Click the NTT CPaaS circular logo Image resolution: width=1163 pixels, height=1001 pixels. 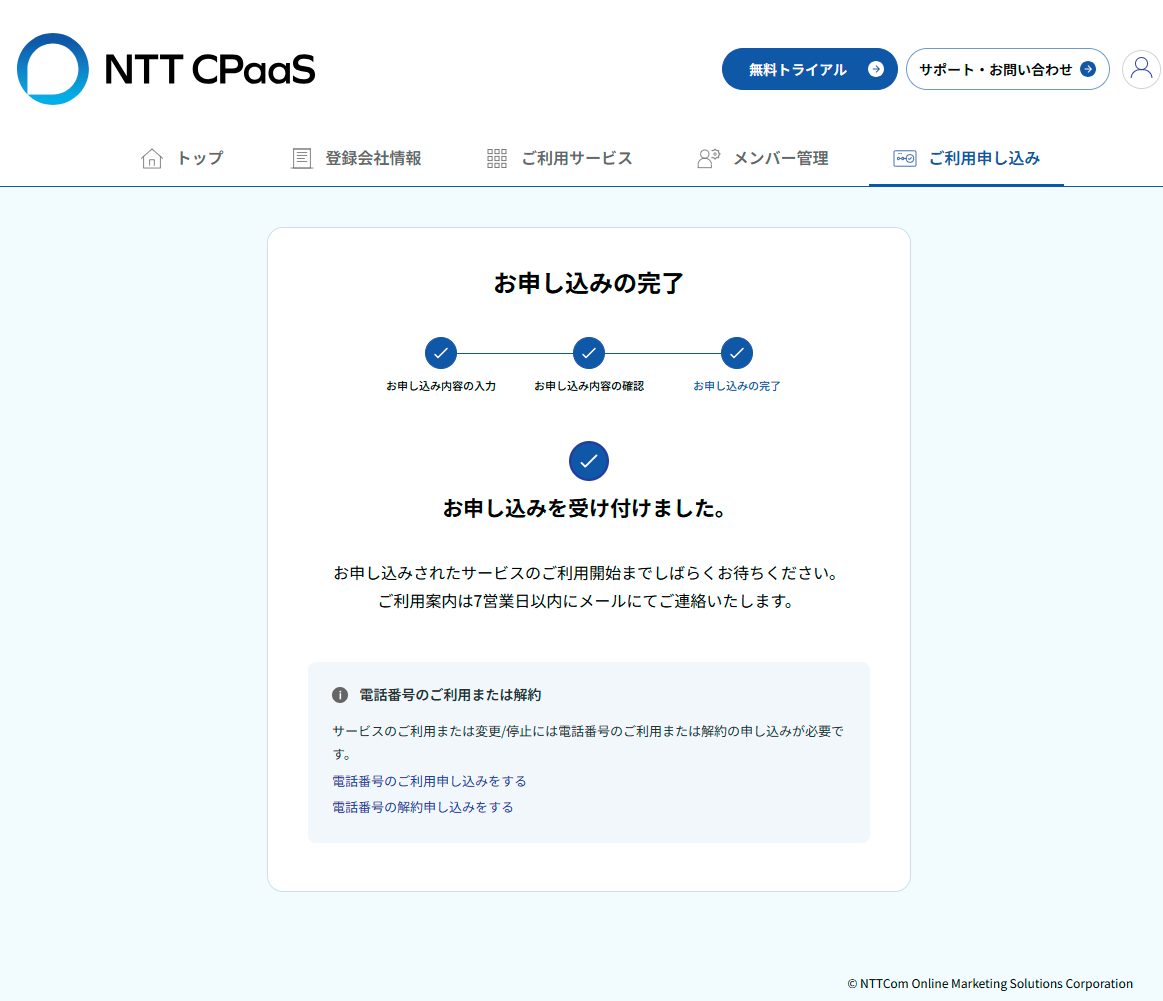pyautogui.click(x=53, y=69)
